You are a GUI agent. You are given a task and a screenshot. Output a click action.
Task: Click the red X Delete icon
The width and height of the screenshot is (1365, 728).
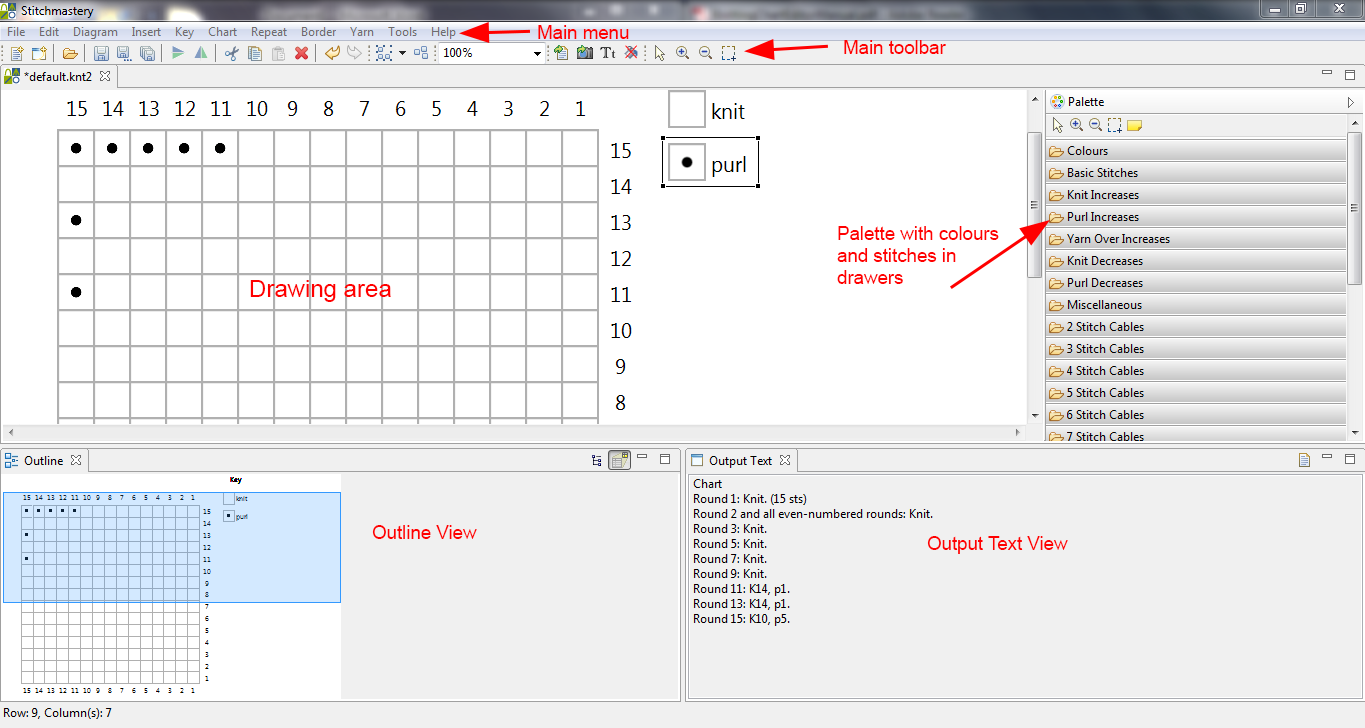[301, 53]
